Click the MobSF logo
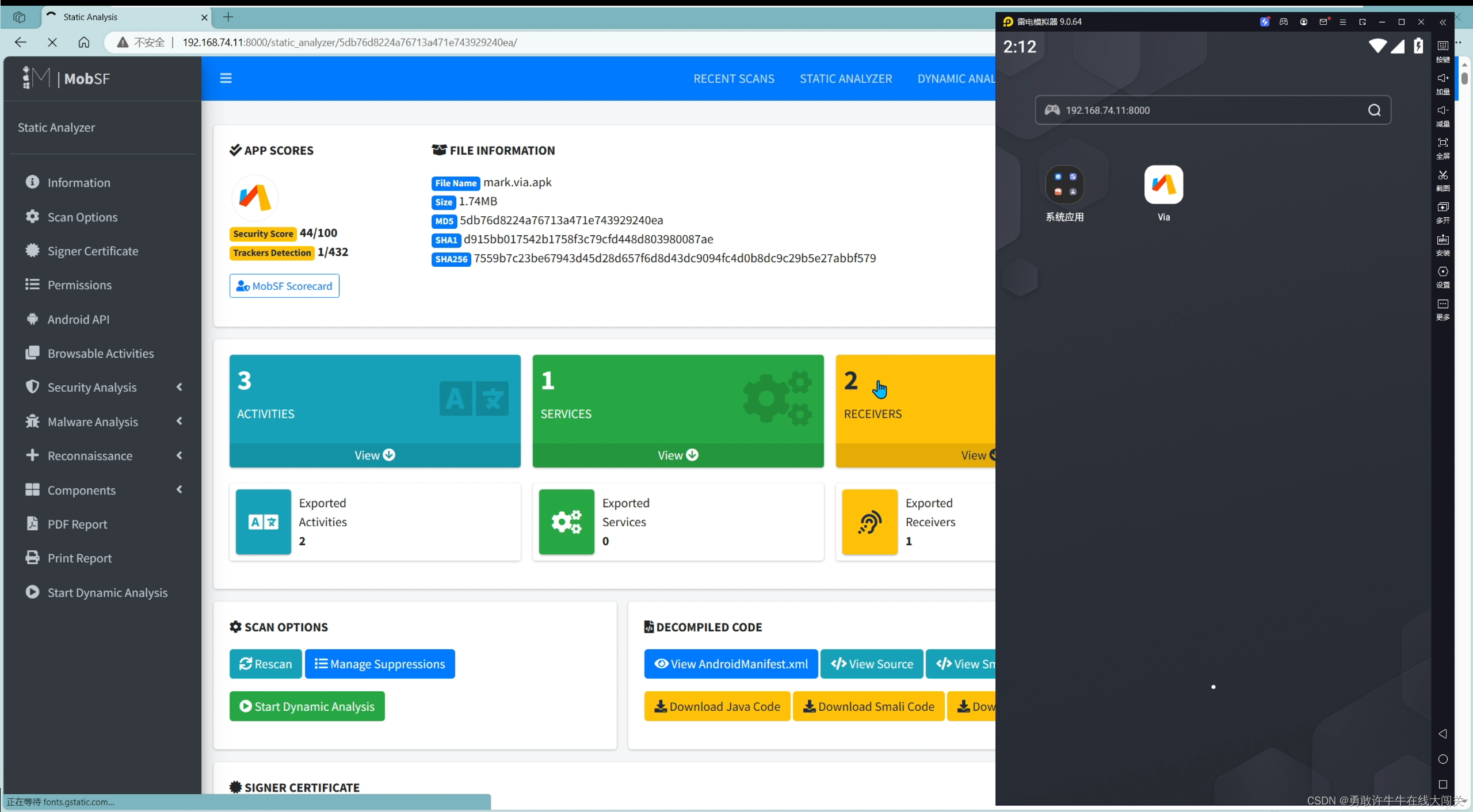 [65, 78]
